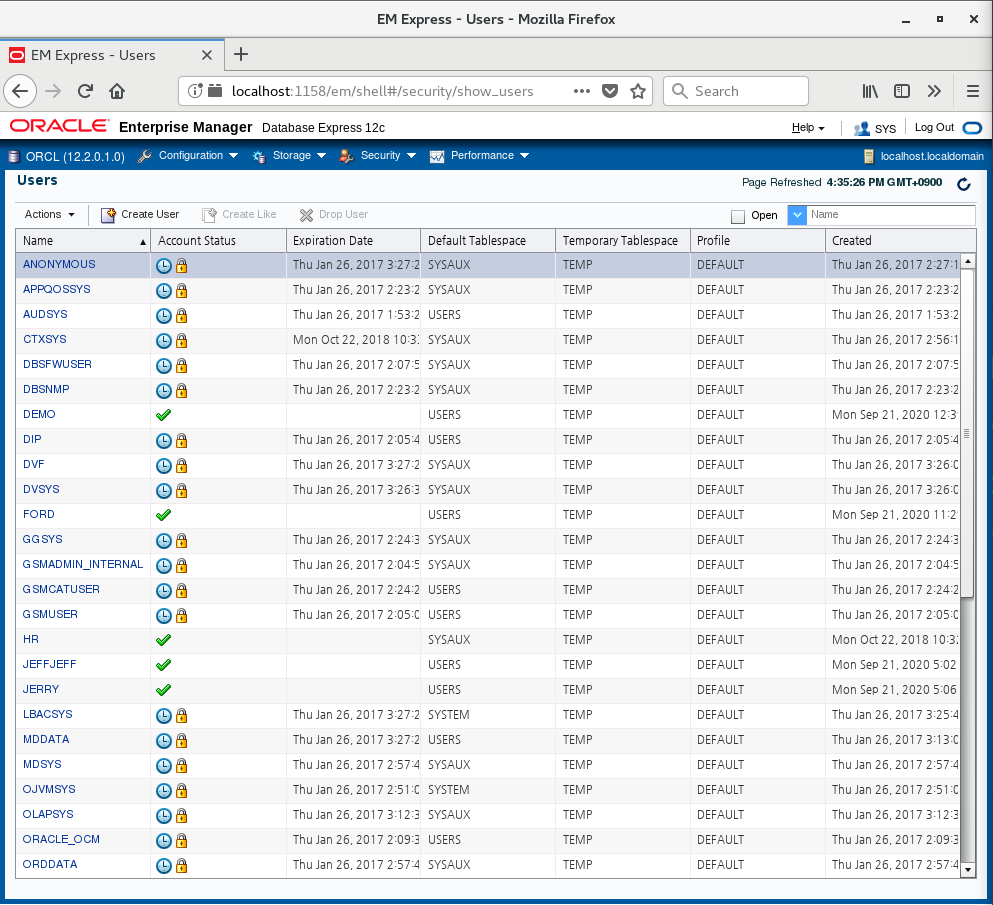
Task: Focus the Name filter input field
Action: click(890, 215)
